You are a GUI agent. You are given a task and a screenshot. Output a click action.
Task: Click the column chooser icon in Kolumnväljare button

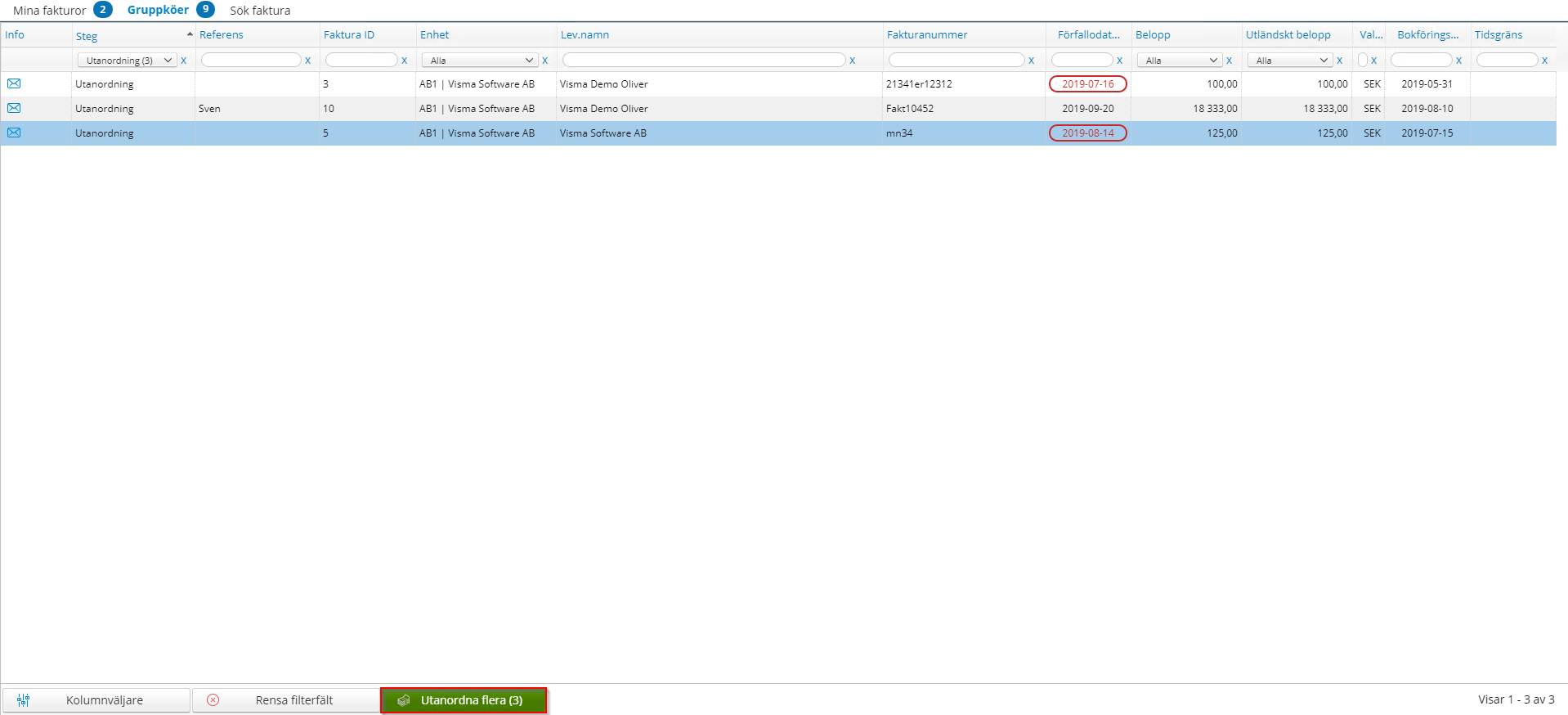(23, 700)
